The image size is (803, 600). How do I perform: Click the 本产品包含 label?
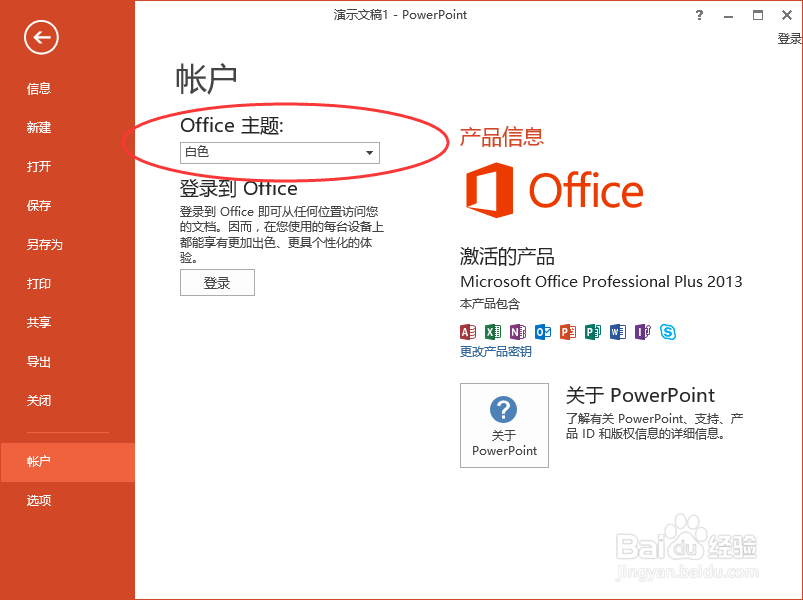490,304
